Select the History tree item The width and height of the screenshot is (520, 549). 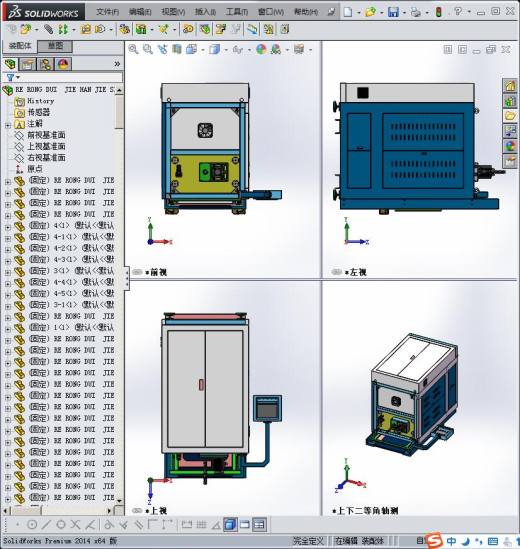(41, 101)
